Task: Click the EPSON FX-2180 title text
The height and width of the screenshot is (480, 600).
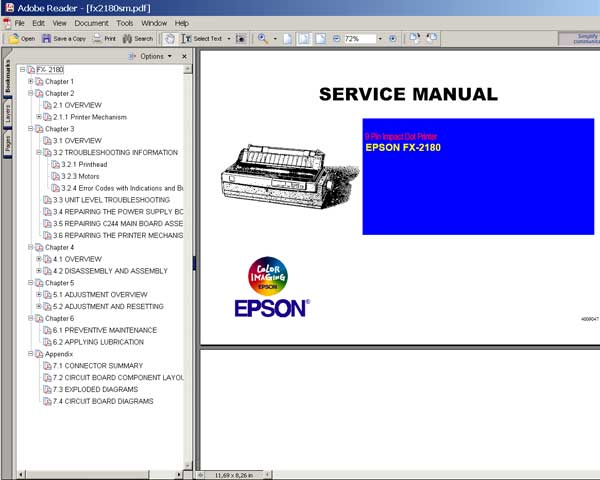Action: coord(403,148)
